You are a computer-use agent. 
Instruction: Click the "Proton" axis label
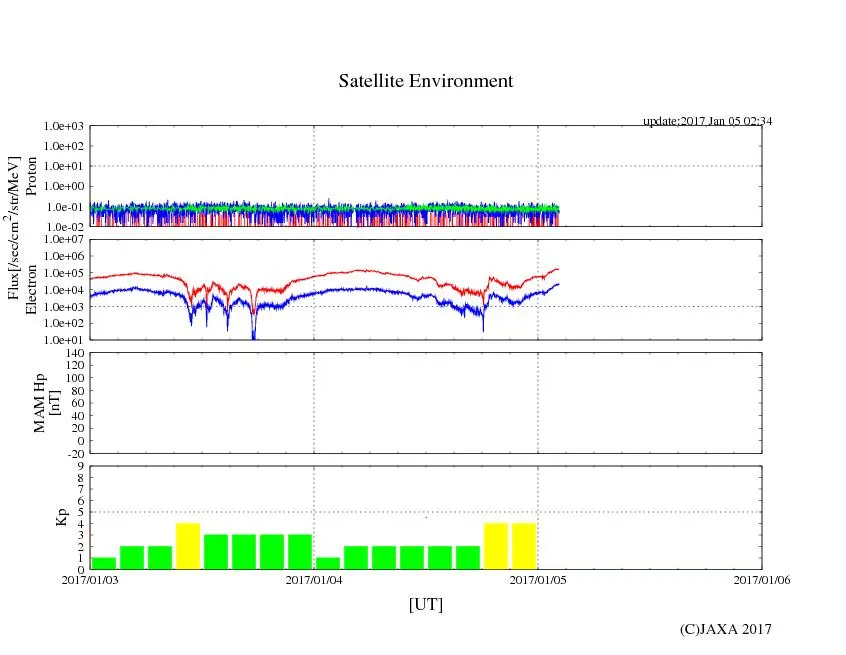point(31,176)
